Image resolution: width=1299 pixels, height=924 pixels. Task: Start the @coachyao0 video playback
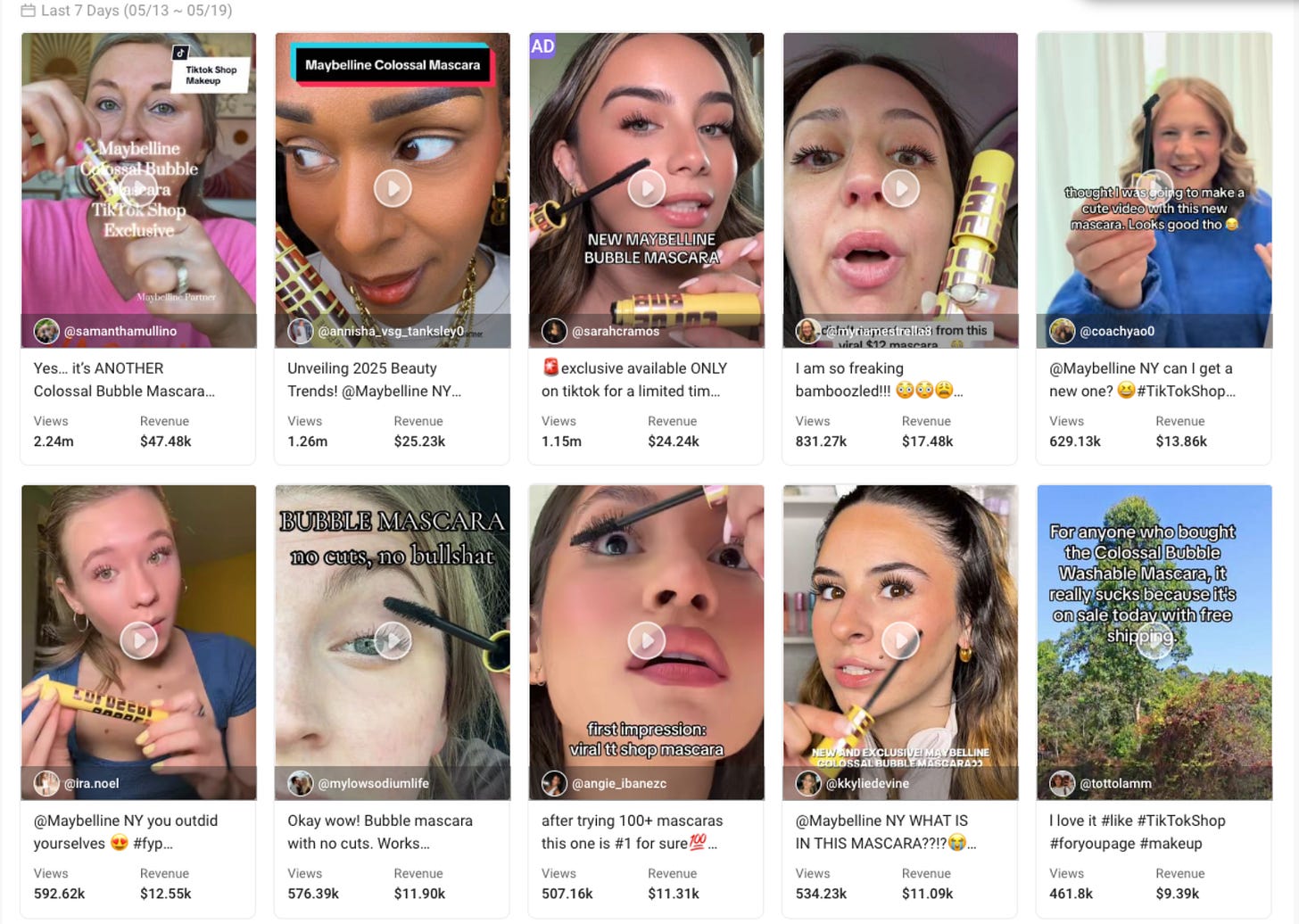point(1154,189)
